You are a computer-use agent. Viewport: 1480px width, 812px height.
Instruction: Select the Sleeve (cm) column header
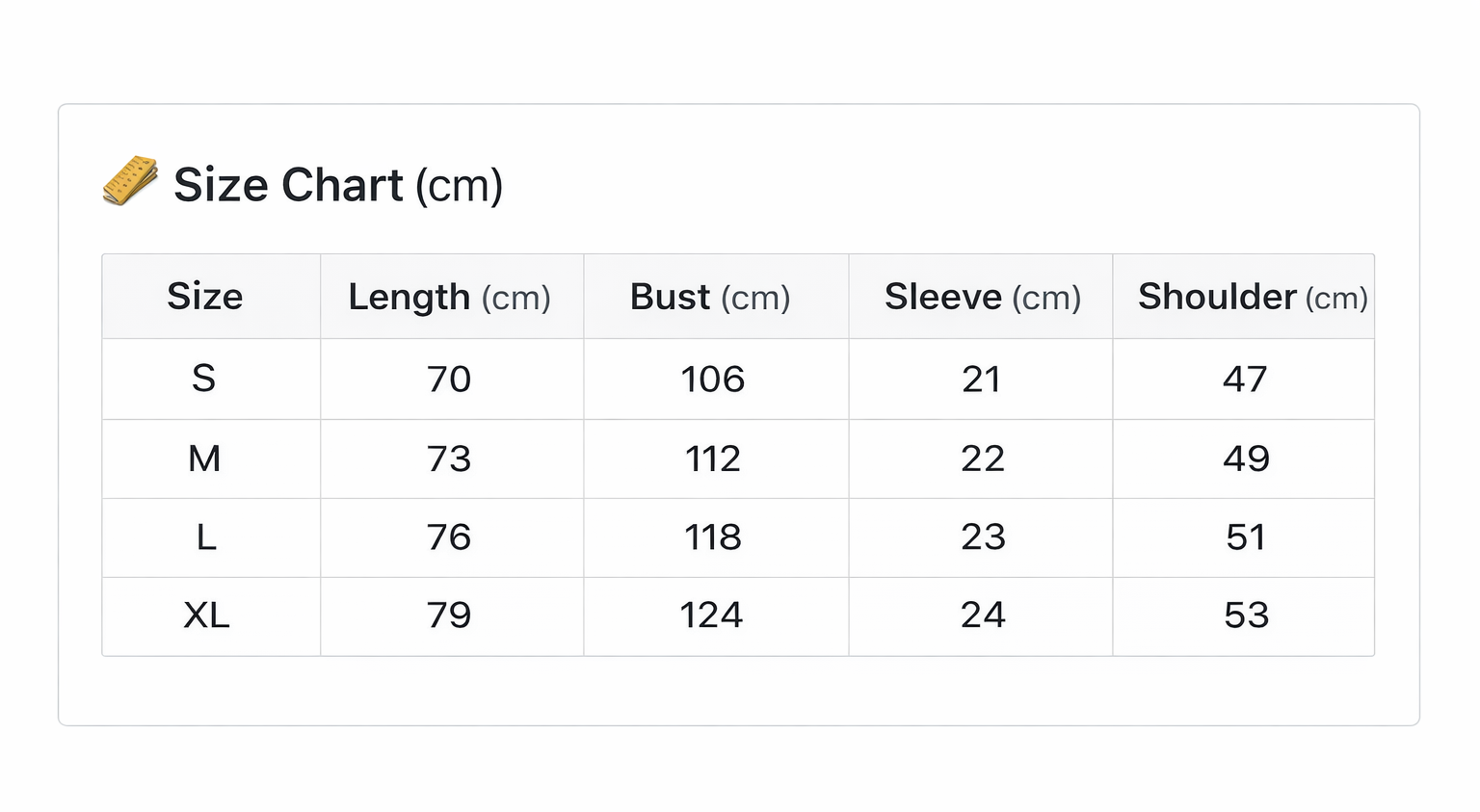click(983, 297)
